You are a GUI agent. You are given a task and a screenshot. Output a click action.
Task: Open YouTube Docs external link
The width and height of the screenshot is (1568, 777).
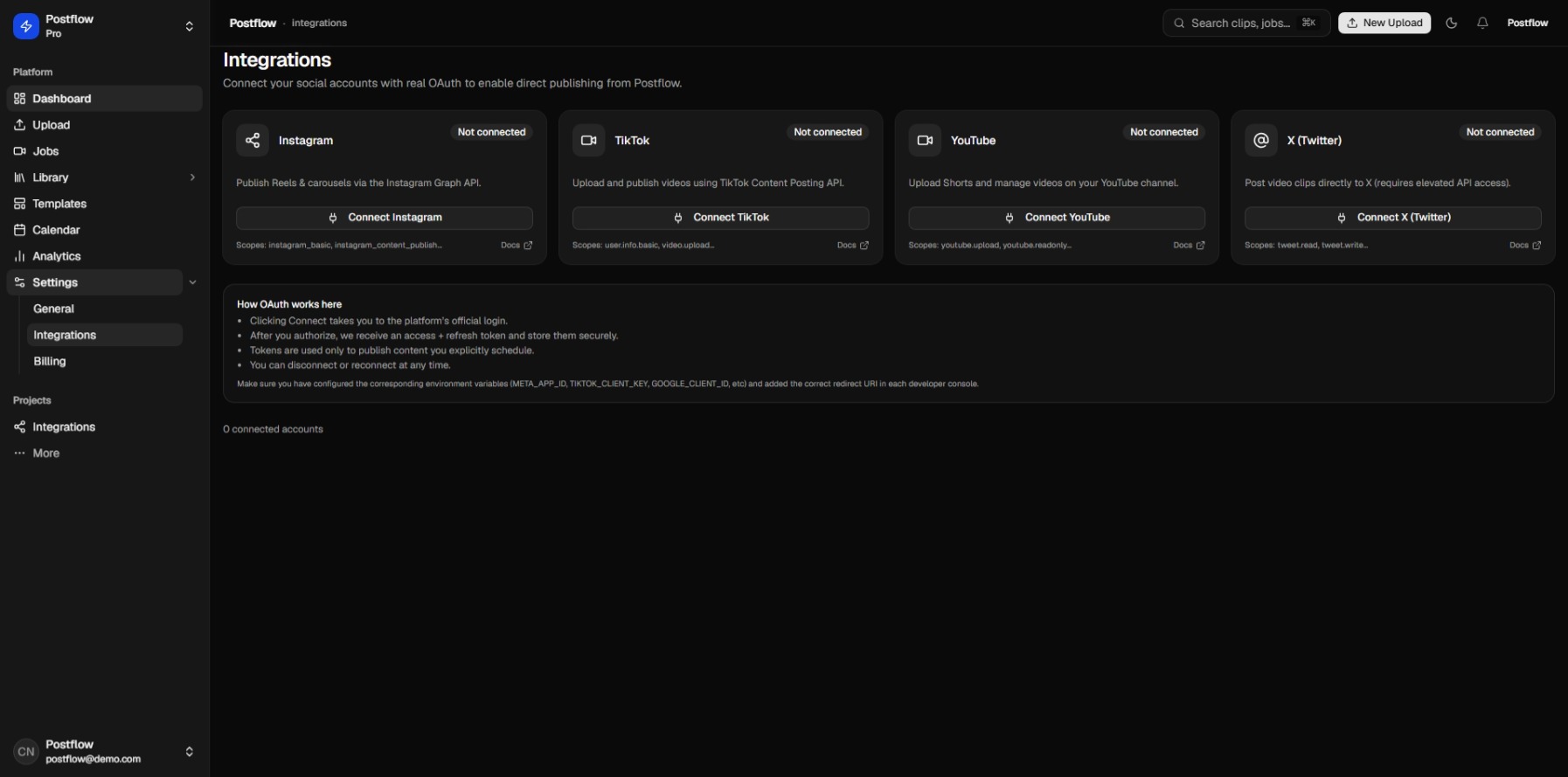point(1189,246)
